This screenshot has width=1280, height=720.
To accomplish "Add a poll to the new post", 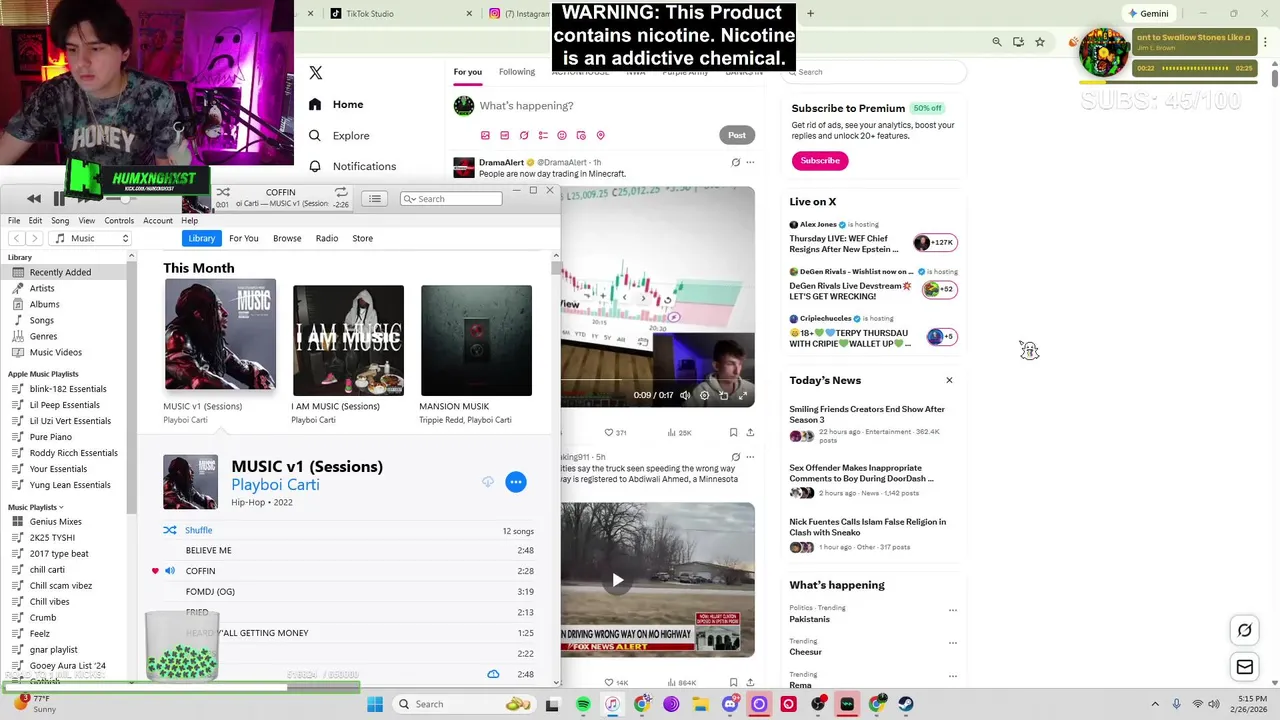I will 543,135.
